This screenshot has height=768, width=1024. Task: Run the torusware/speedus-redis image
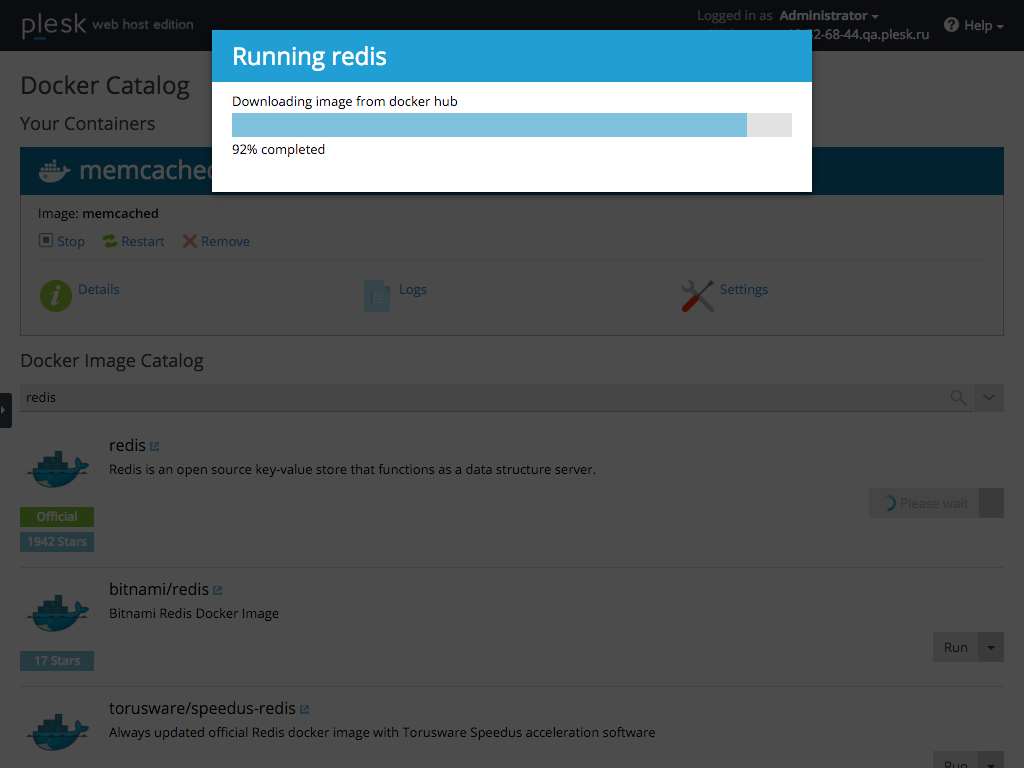(955, 762)
